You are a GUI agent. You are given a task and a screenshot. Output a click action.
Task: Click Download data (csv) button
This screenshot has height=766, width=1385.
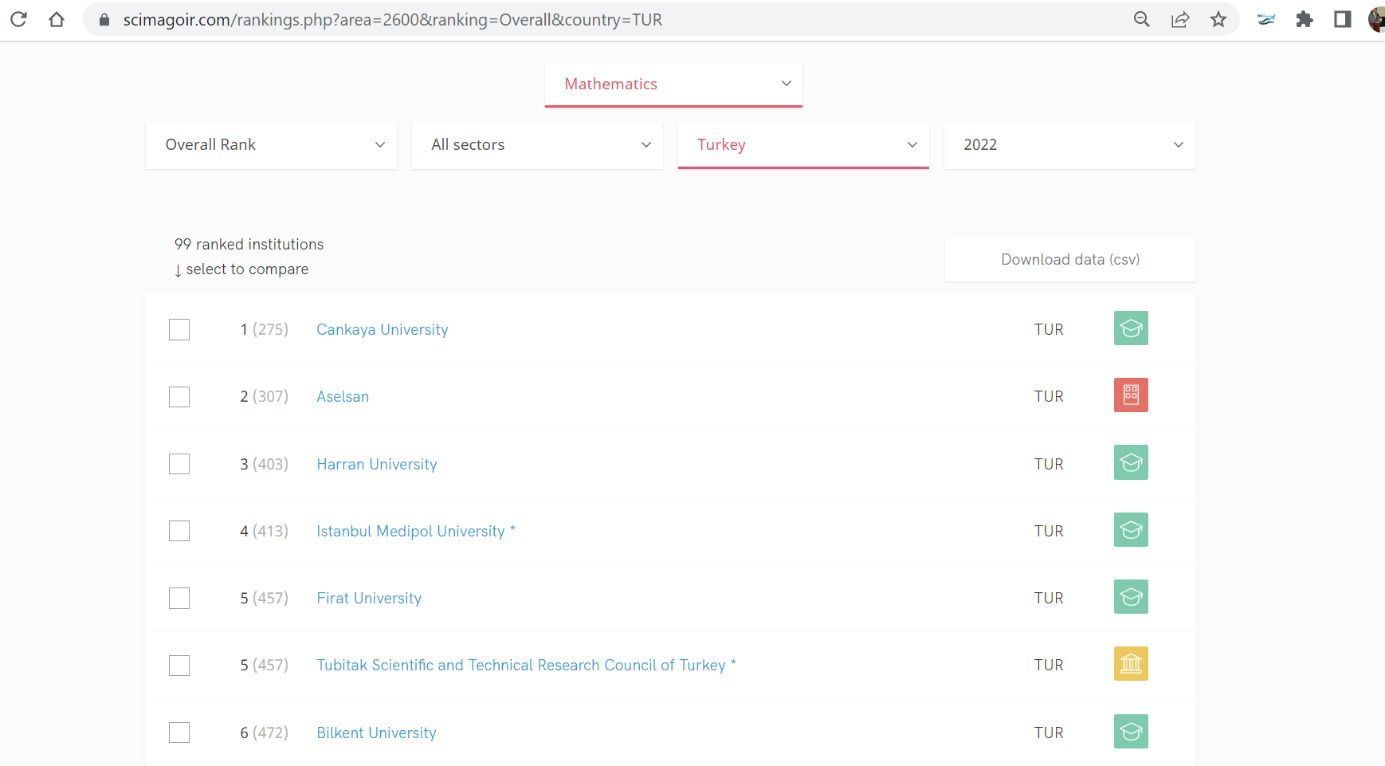(x=1070, y=259)
